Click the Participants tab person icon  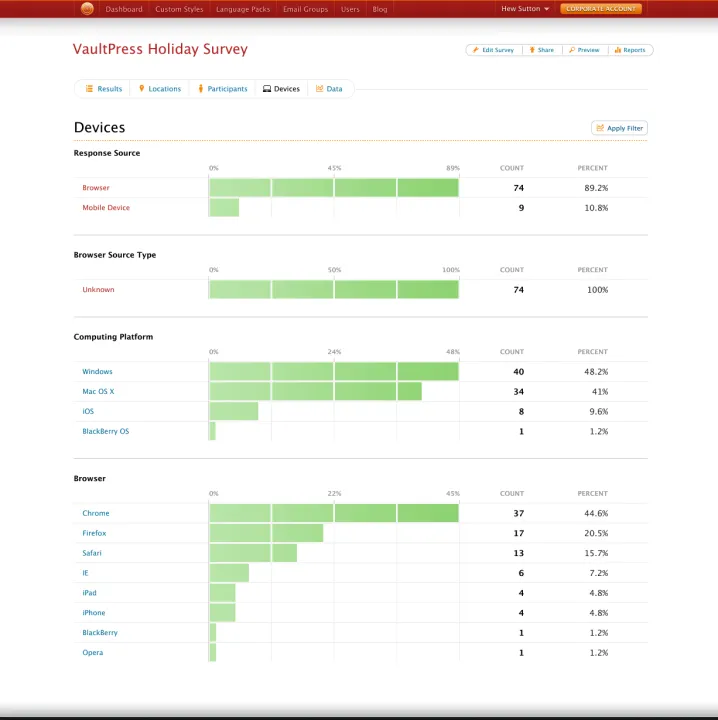click(x=201, y=89)
